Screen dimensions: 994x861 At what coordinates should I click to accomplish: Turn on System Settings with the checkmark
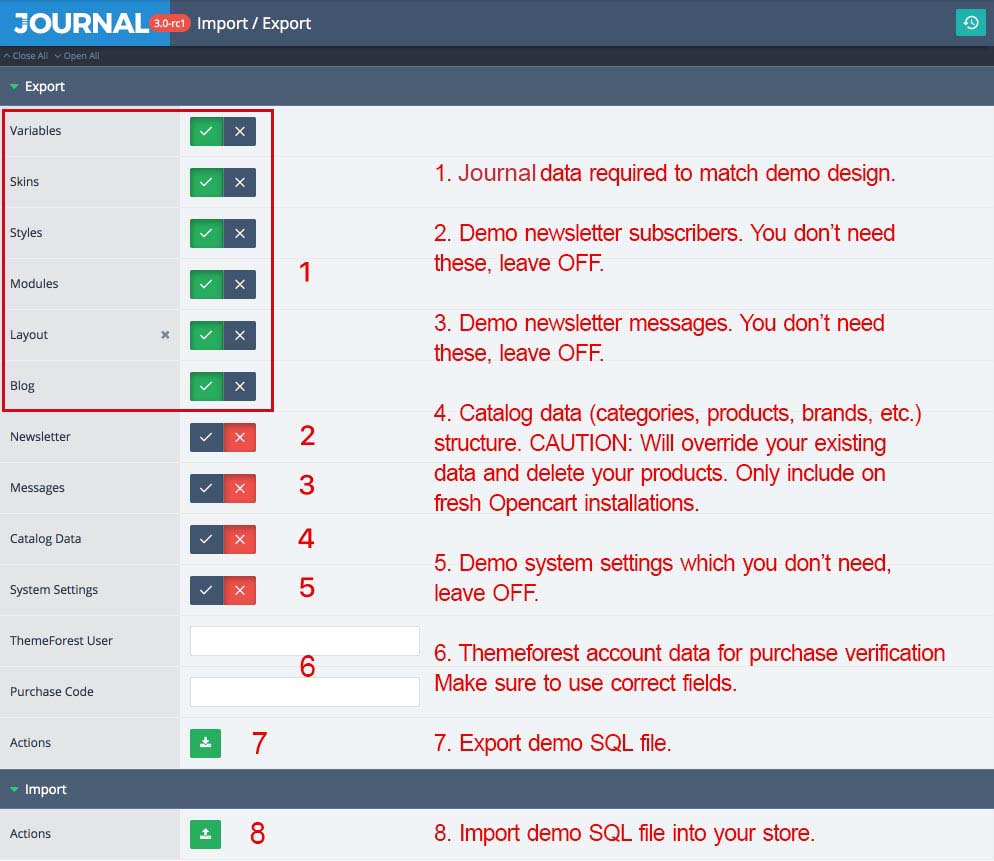(x=206, y=590)
